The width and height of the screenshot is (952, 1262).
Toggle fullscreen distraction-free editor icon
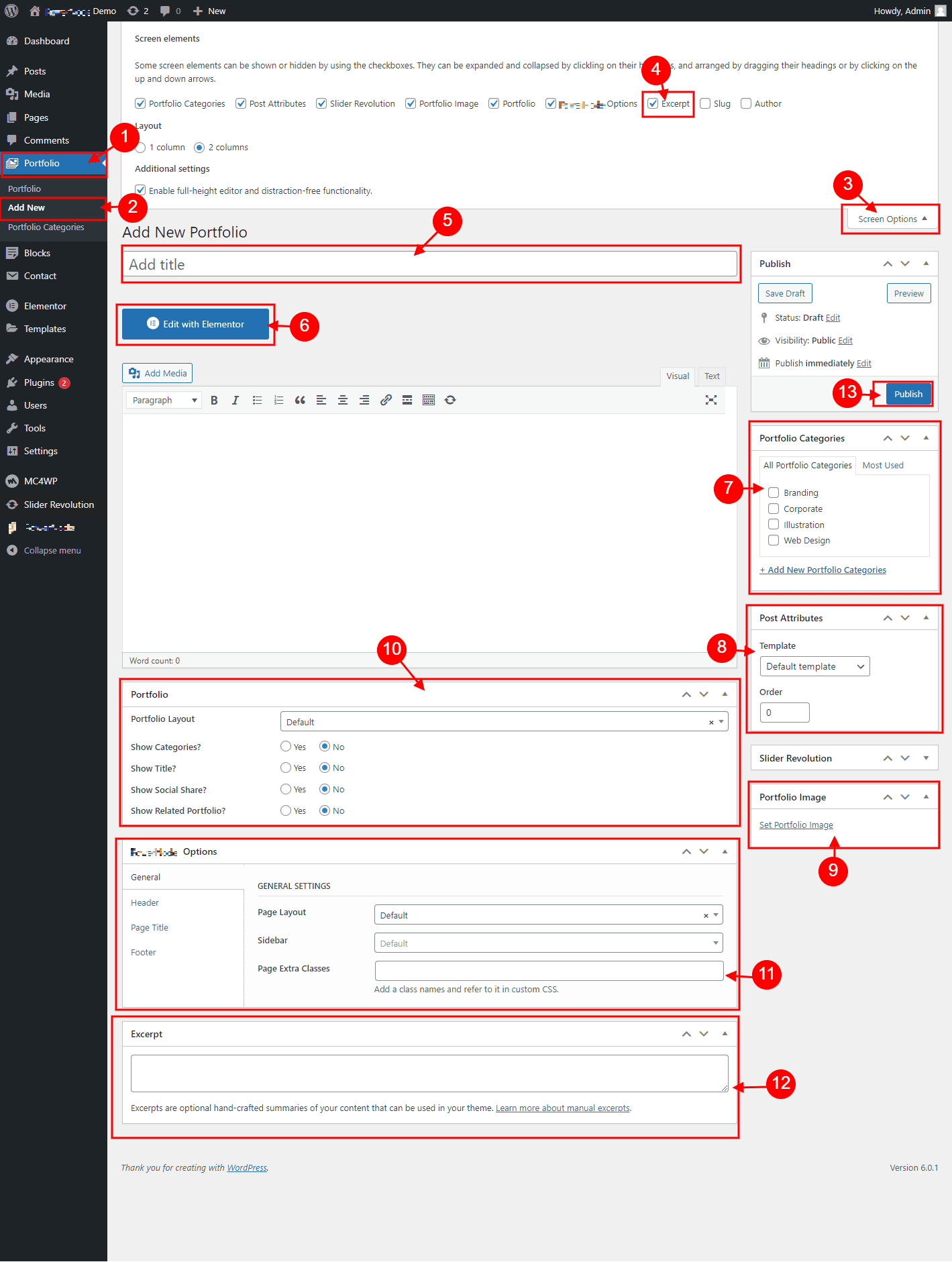(x=711, y=401)
